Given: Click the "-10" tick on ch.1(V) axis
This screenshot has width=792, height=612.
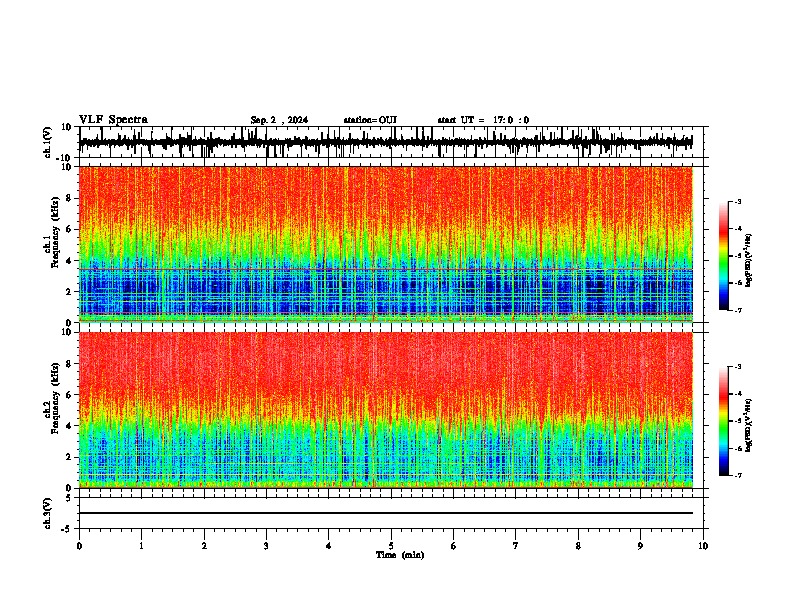Looking at the screenshot, I should pyautogui.click(x=65, y=157).
